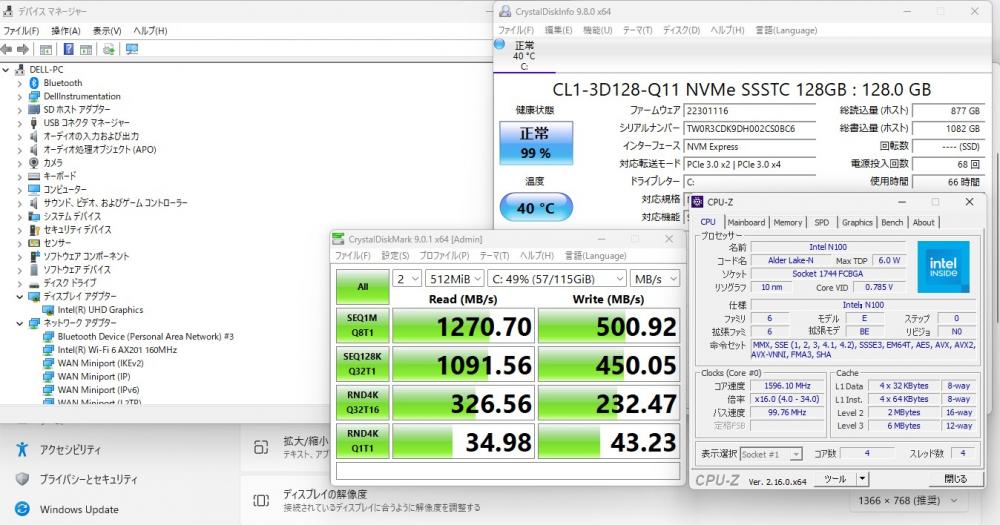Click the serial number field TW0R3CDK9DH002CS0BC6
1000x525 pixels.
[x=750, y=128]
